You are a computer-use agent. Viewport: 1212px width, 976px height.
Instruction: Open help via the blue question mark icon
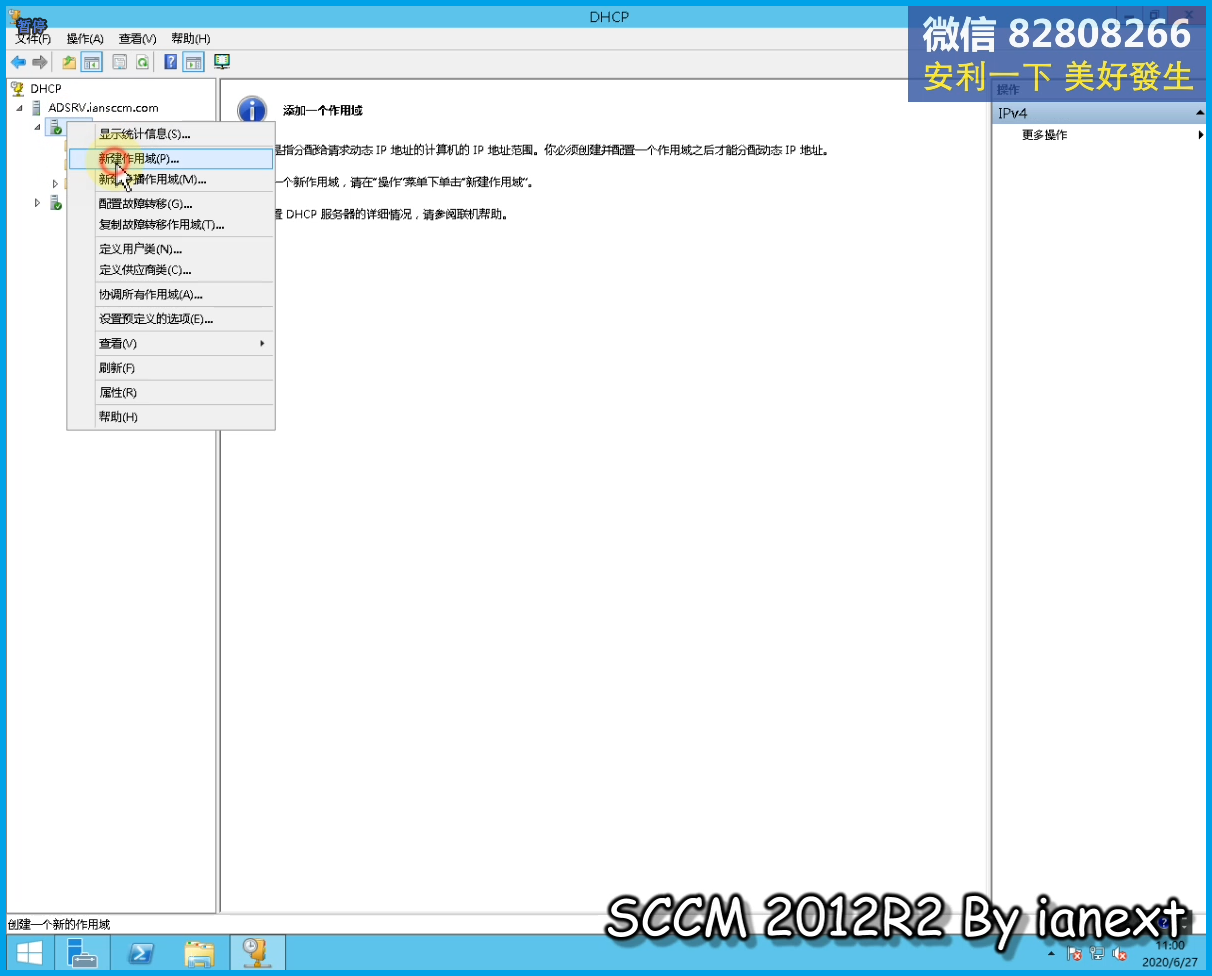(171, 62)
